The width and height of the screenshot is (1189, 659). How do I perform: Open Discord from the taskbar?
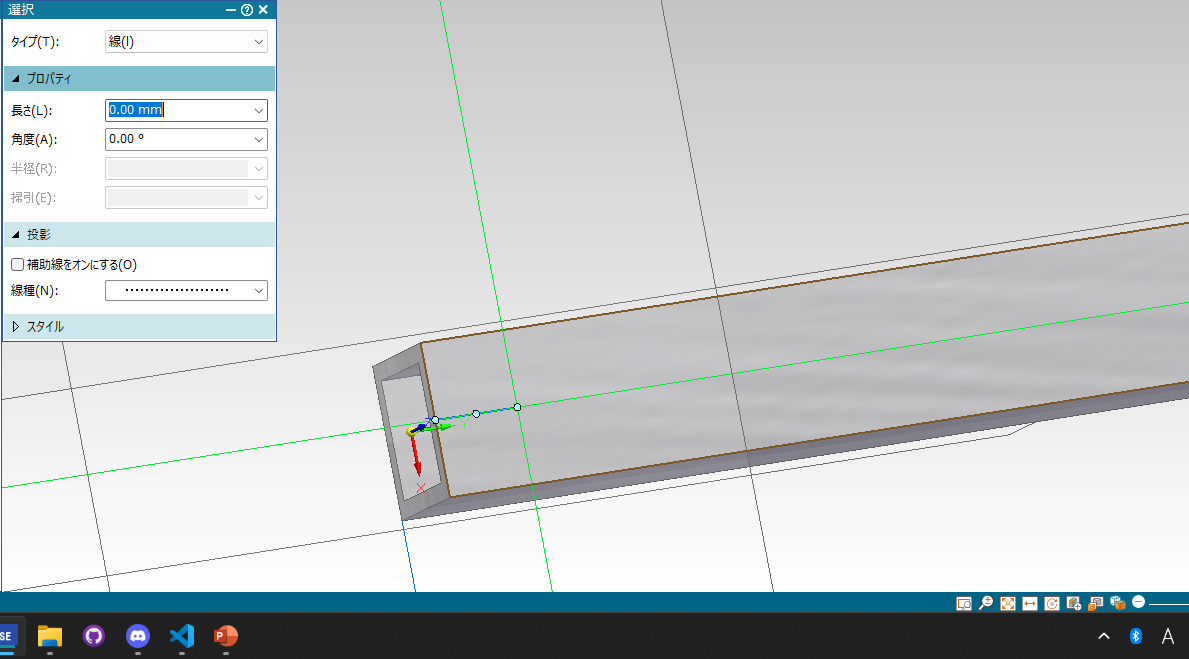coord(137,636)
